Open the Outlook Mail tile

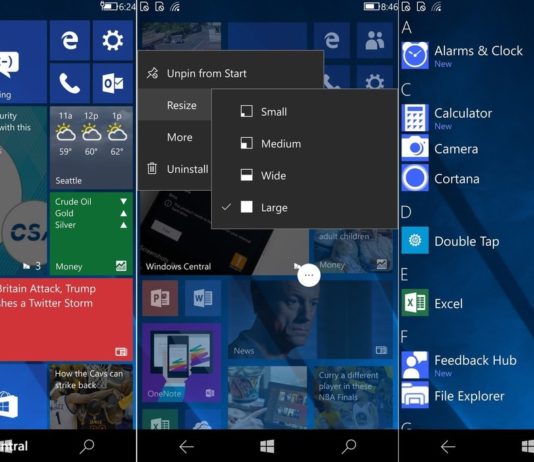(x=113, y=83)
